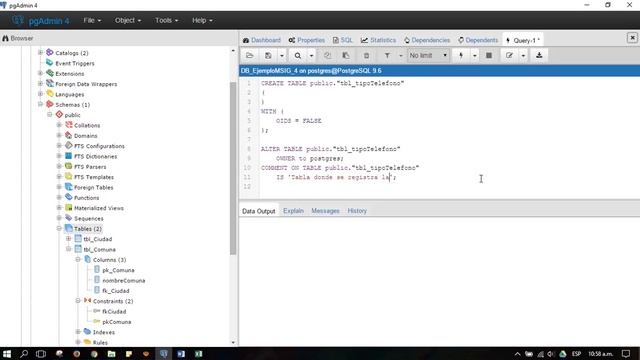Expand the Collations node
Image resolution: width=640 pixels, height=360 pixels.
coord(59,125)
